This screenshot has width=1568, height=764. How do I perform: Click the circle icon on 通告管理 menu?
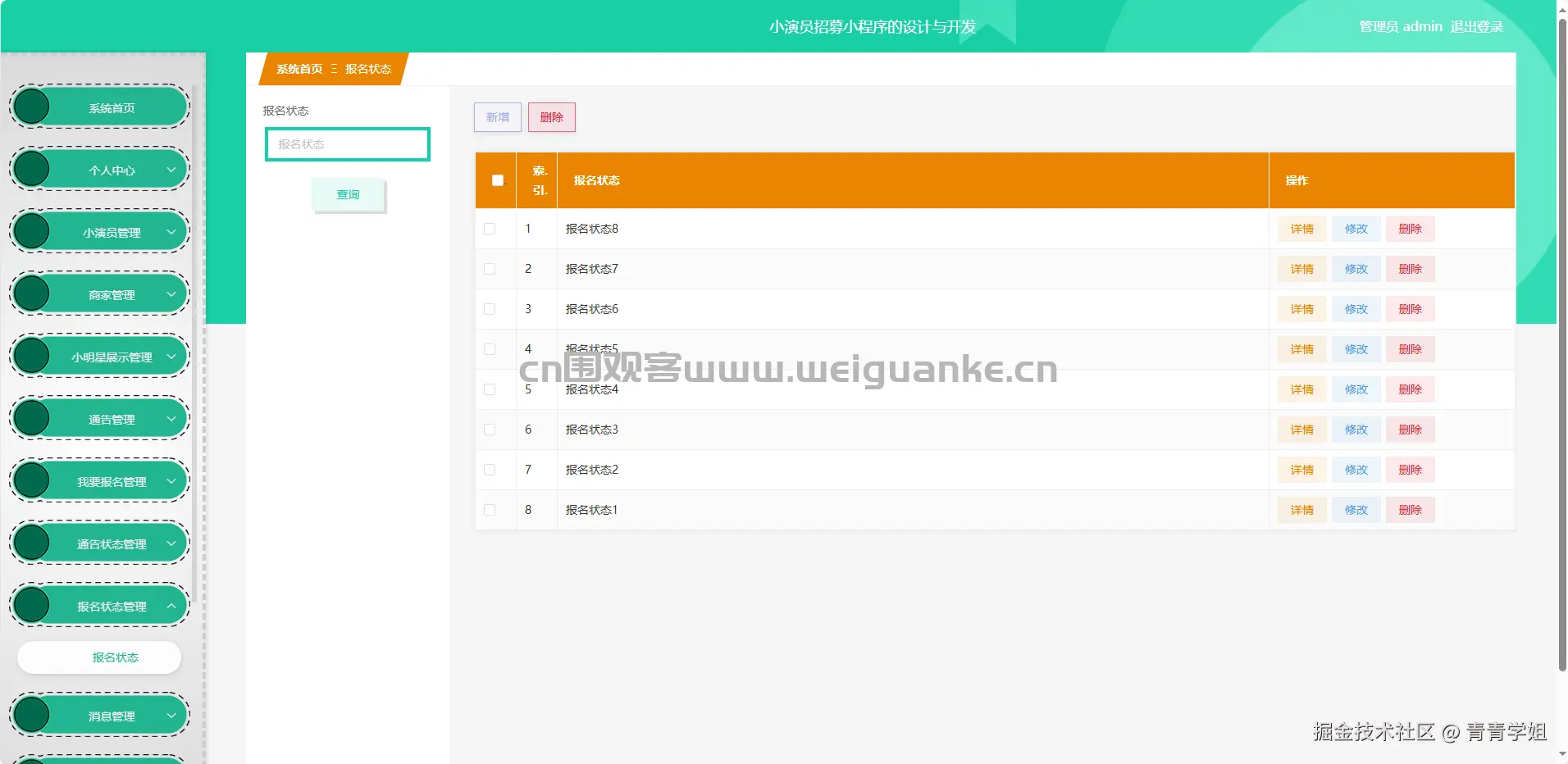click(x=32, y=418)
